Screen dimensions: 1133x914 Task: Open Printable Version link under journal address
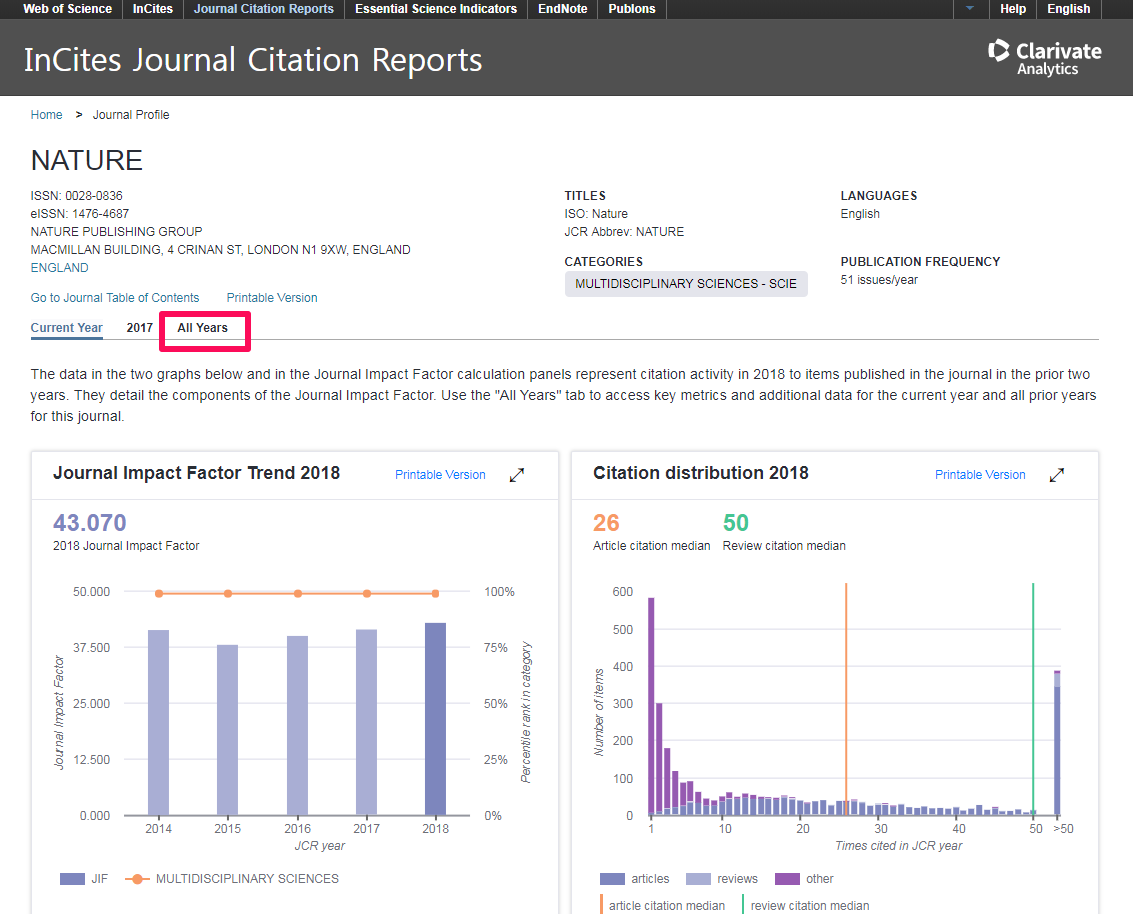click(x=272, y=298)
